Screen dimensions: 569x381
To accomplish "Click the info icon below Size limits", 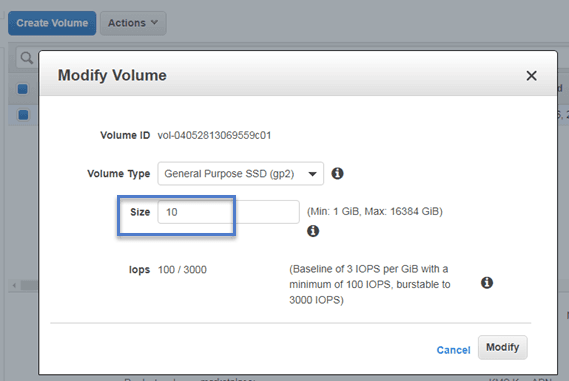I will [313, 231].
